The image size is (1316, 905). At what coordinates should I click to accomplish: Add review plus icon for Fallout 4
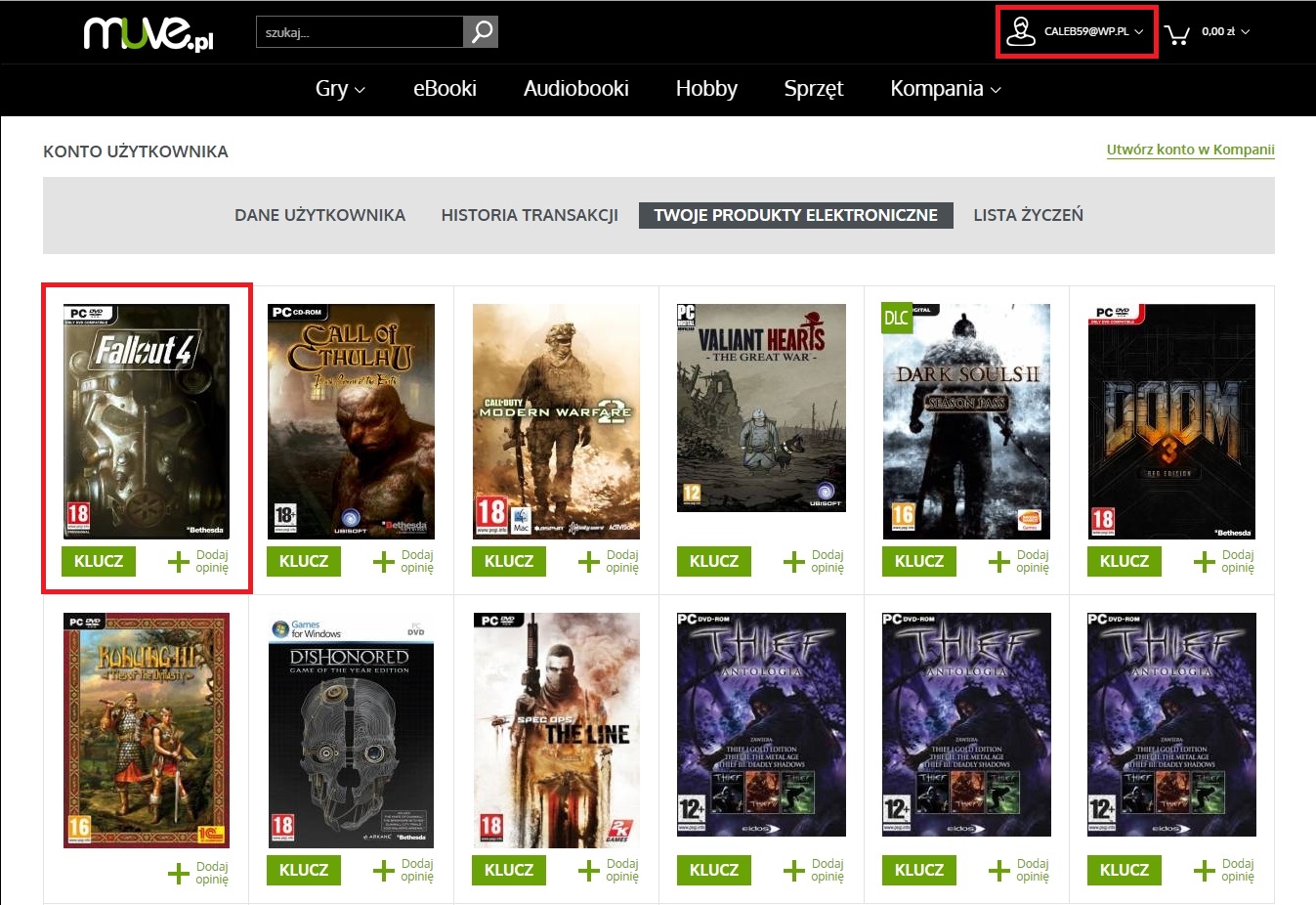pos(178,562)
